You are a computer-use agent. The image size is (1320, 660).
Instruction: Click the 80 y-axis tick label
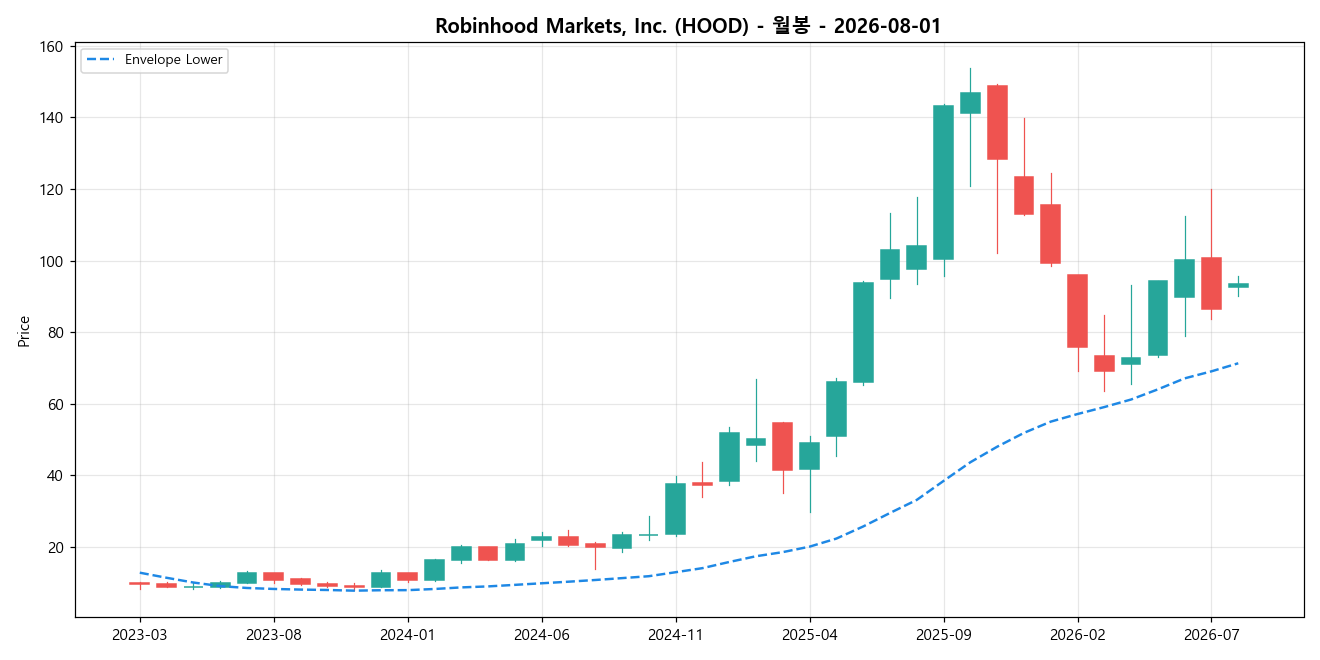click(57, 333)
